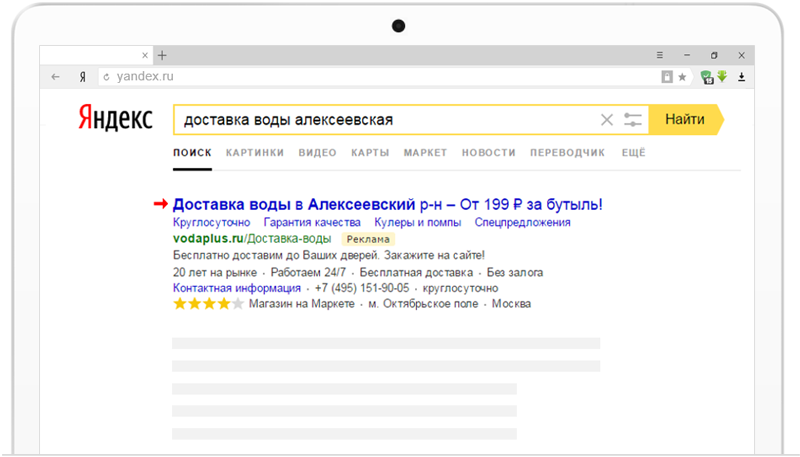The height and width of the screenshot is (457, 800).
Task: Open the green shield extension icon
Action: click(x=707, y=77)
